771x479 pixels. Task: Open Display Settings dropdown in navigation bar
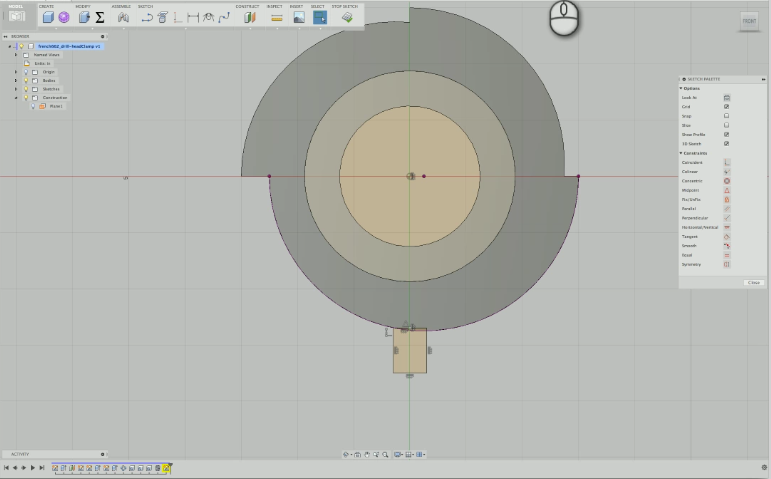[x=398, y=455]
